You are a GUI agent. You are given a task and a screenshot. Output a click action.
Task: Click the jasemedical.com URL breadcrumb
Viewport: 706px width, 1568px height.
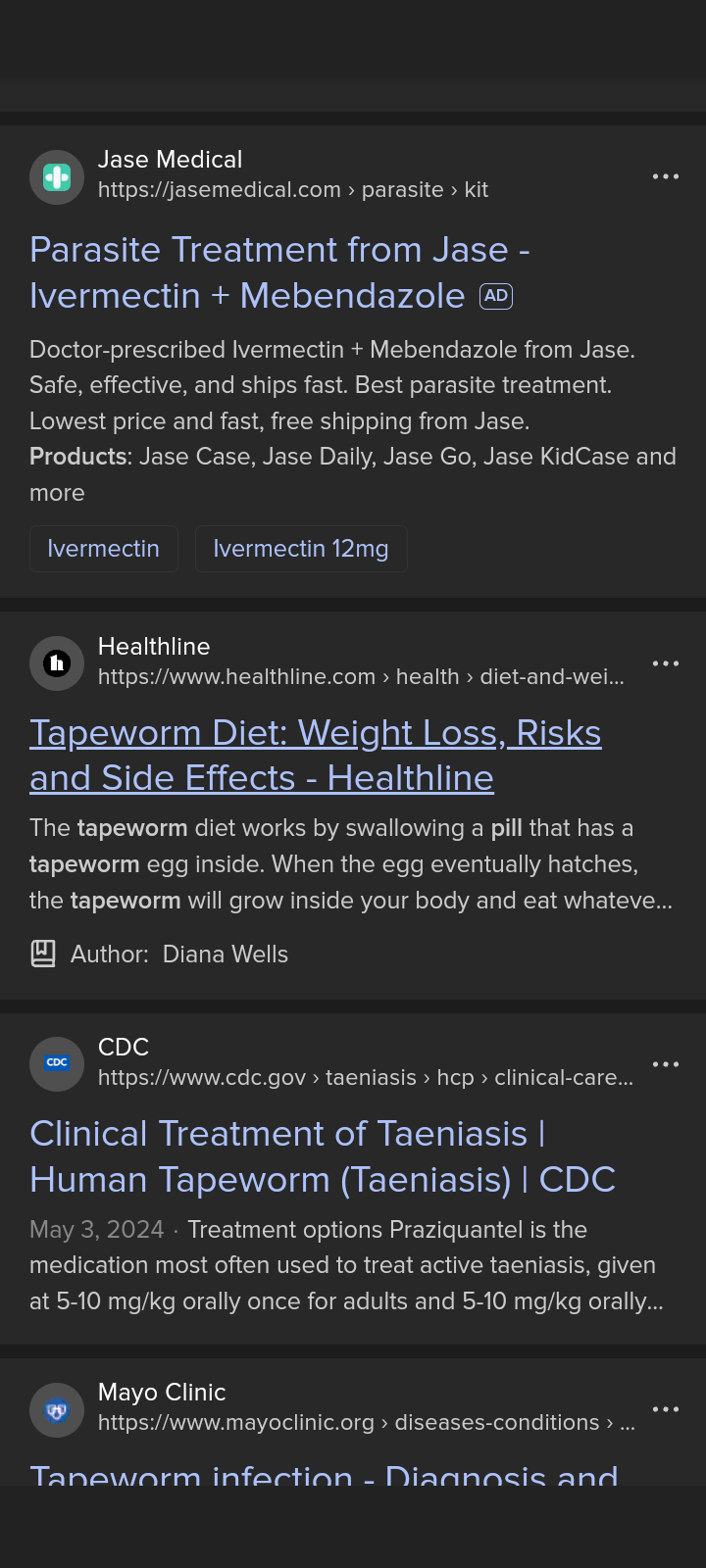pos(293,190)
